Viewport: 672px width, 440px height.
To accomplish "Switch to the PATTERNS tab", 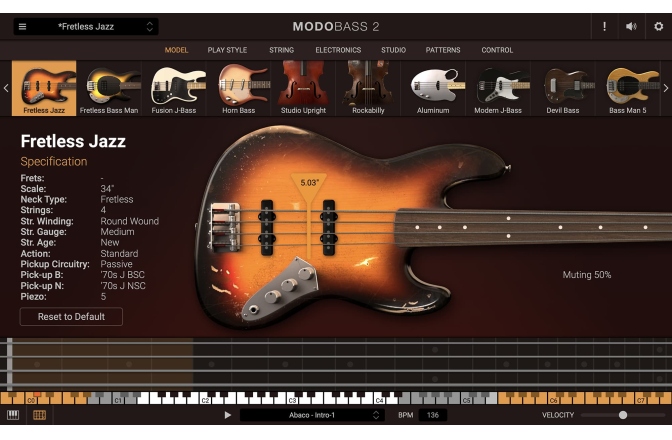I will pos(443,50).
